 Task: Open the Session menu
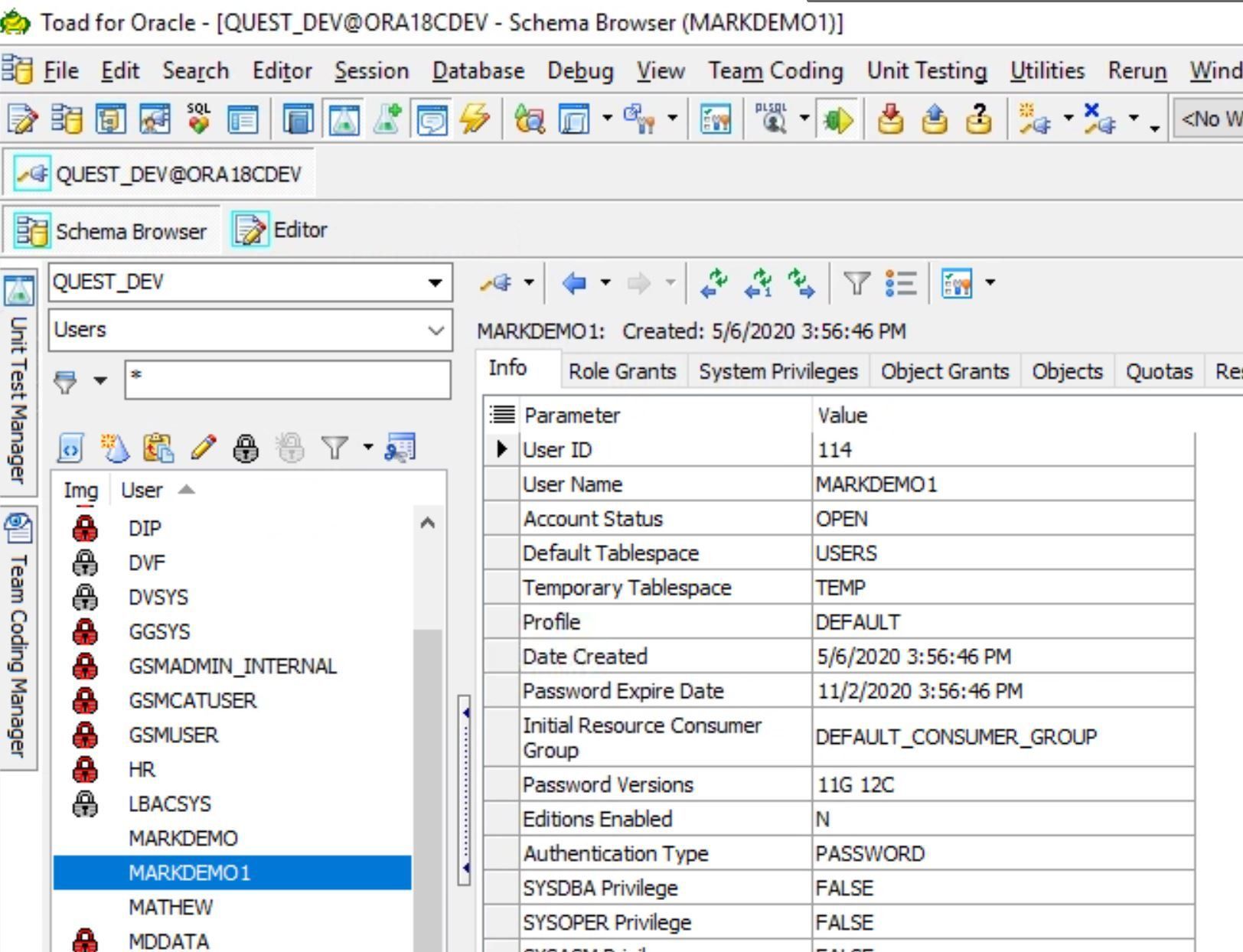[x=372, y=71]
